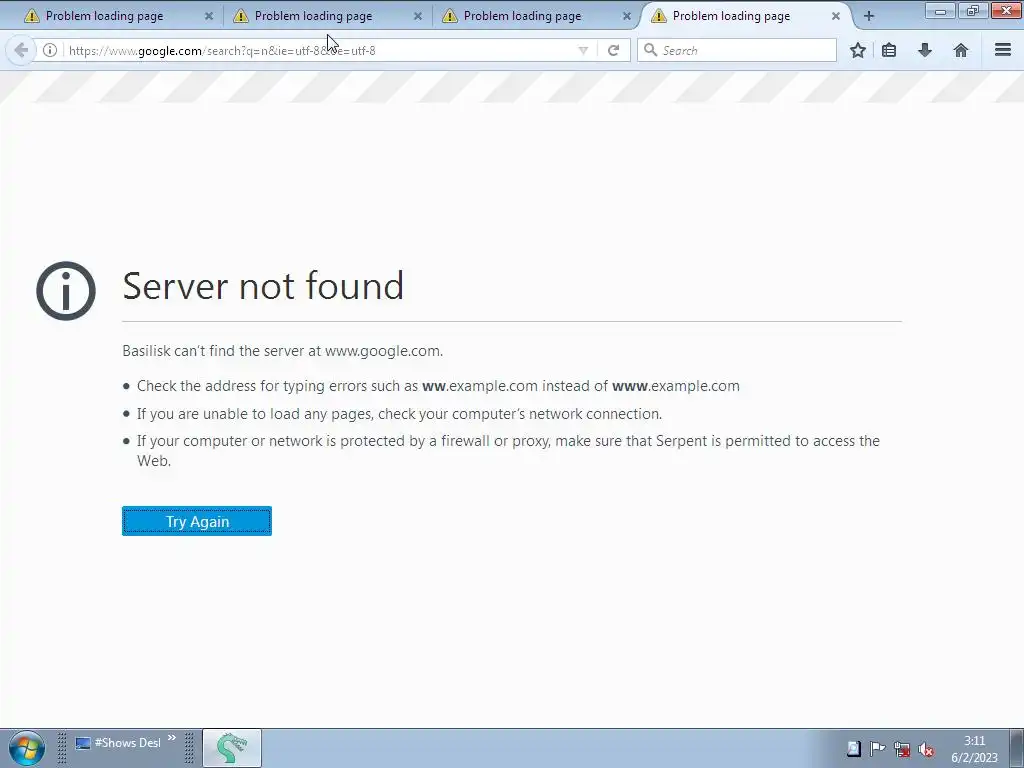The width and height of the screenshot is (1024, 768).
Task: Expand the taskbar toolbar chevron
Action: tap(172, 739)
